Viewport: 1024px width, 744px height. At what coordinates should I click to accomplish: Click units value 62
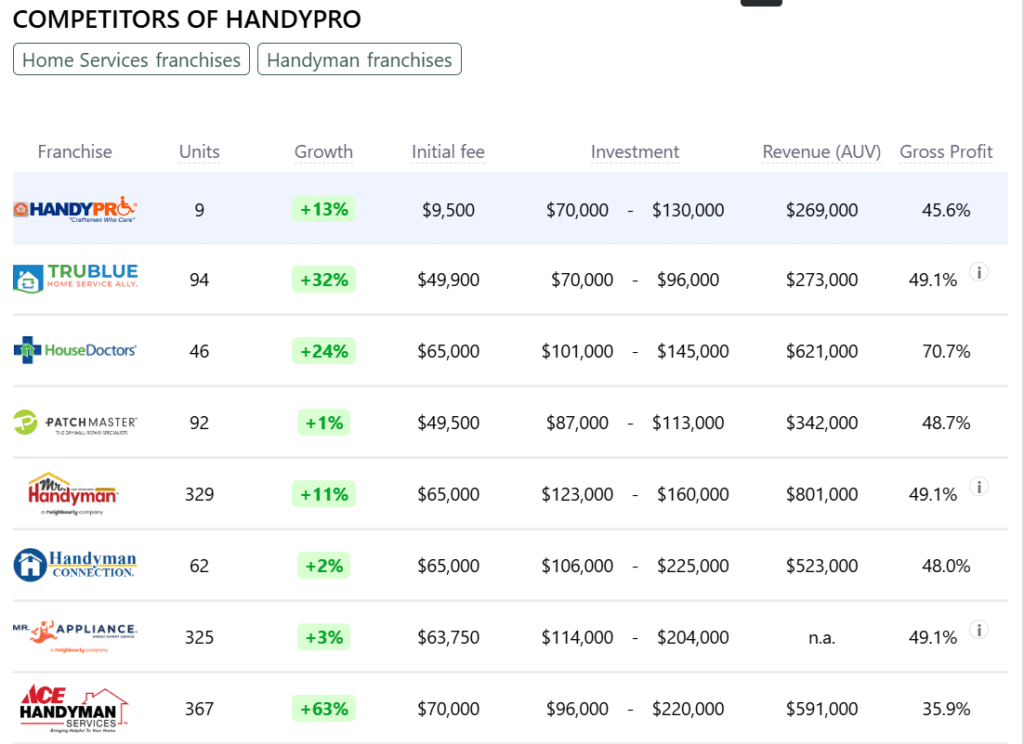point(199,566)
